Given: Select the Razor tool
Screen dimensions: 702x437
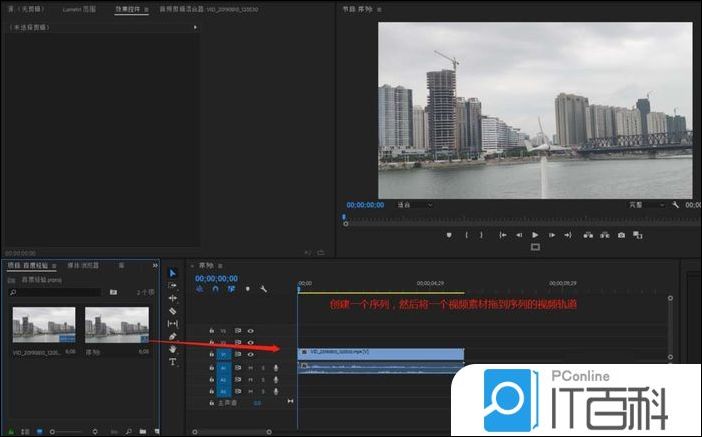Looking at the screenshot, I should (x=172, y=311).
